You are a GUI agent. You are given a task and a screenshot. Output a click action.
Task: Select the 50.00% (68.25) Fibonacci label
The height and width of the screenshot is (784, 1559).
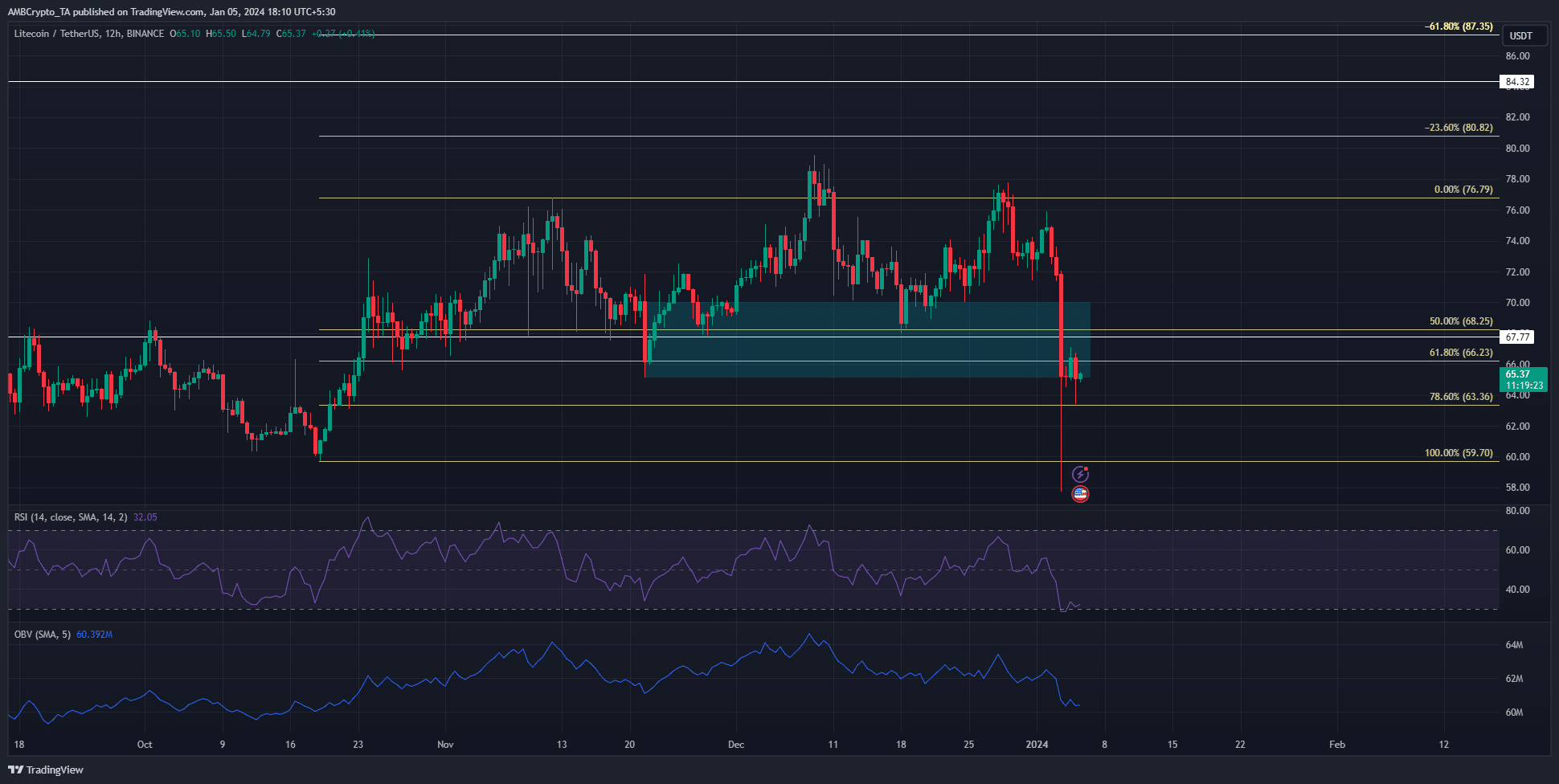[x=1461, y=321]
